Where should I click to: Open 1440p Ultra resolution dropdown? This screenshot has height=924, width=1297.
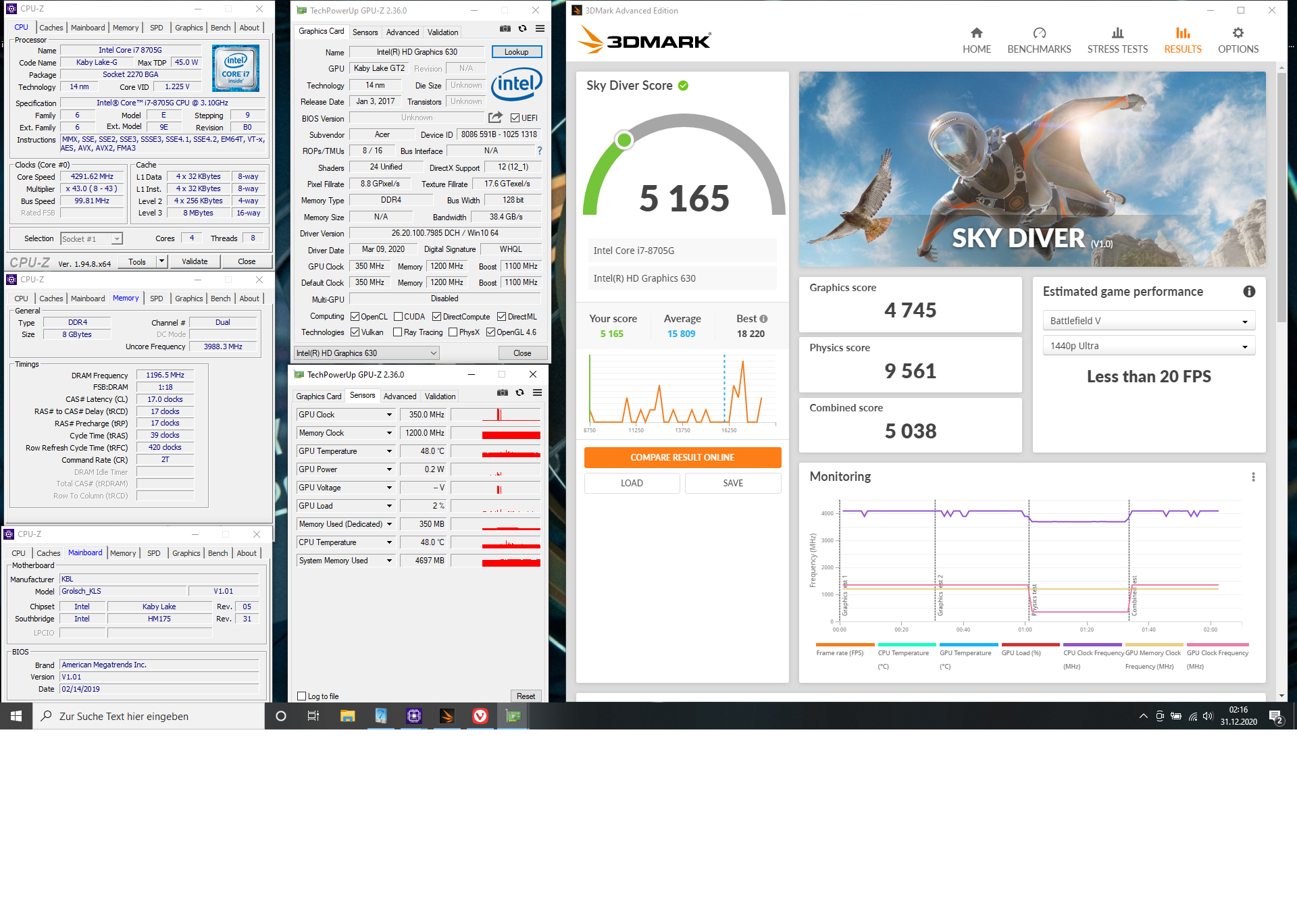click(1148, 346)
